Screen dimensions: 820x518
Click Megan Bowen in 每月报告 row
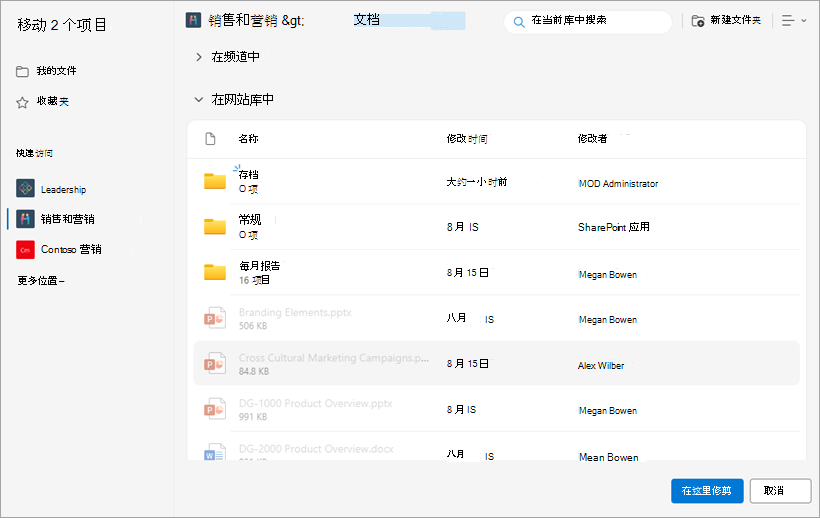608,274
